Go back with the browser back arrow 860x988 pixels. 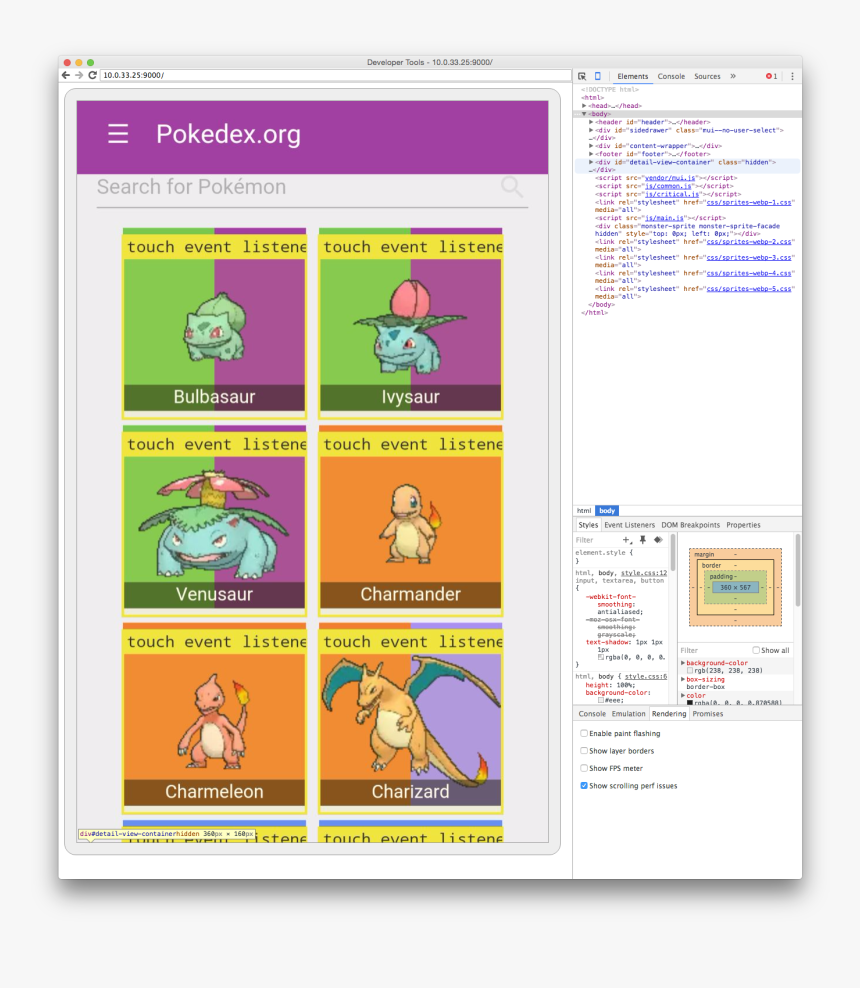click(x=66, y=75)
